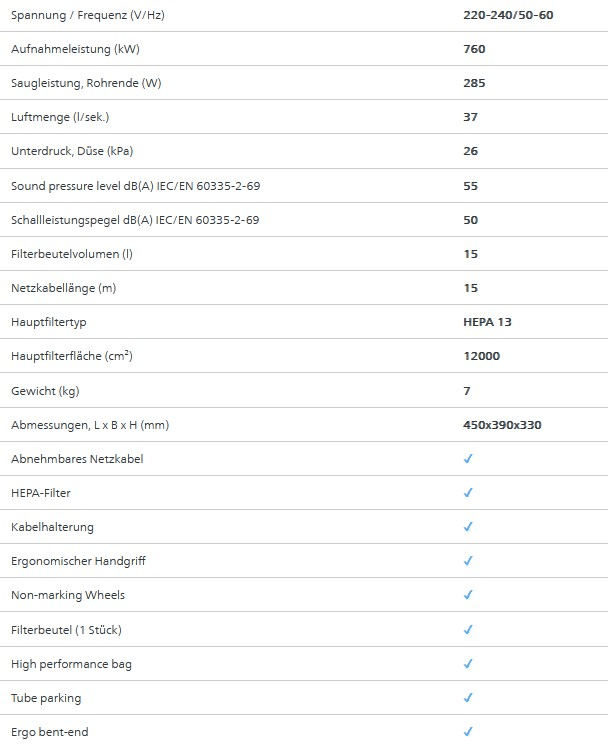Click the Kabelhalterung checkmark icon
This screenshot has height=746, width=608.
(468, 527)
